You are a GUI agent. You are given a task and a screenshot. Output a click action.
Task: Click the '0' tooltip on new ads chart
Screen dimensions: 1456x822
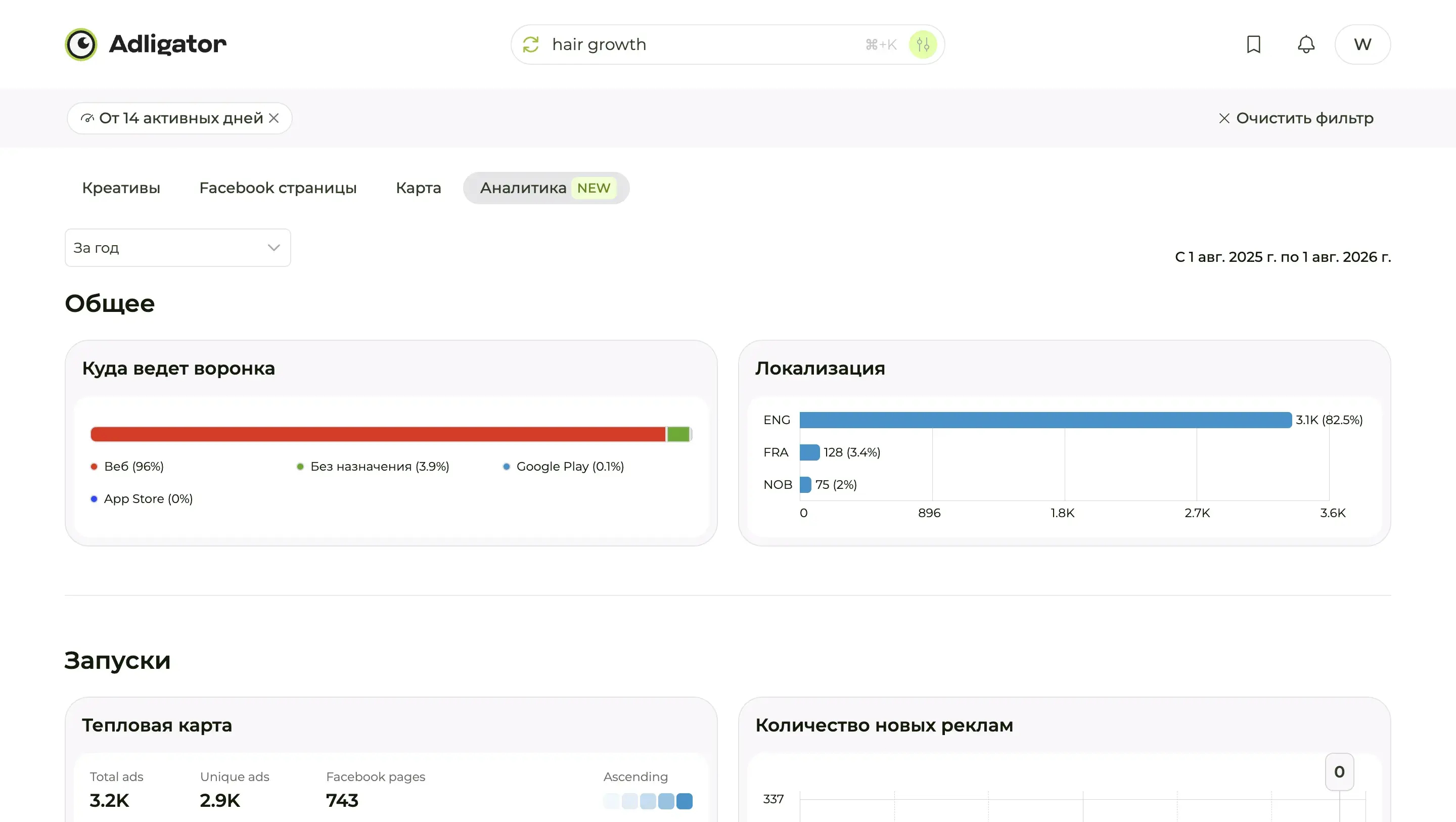tap(1339, 771)
